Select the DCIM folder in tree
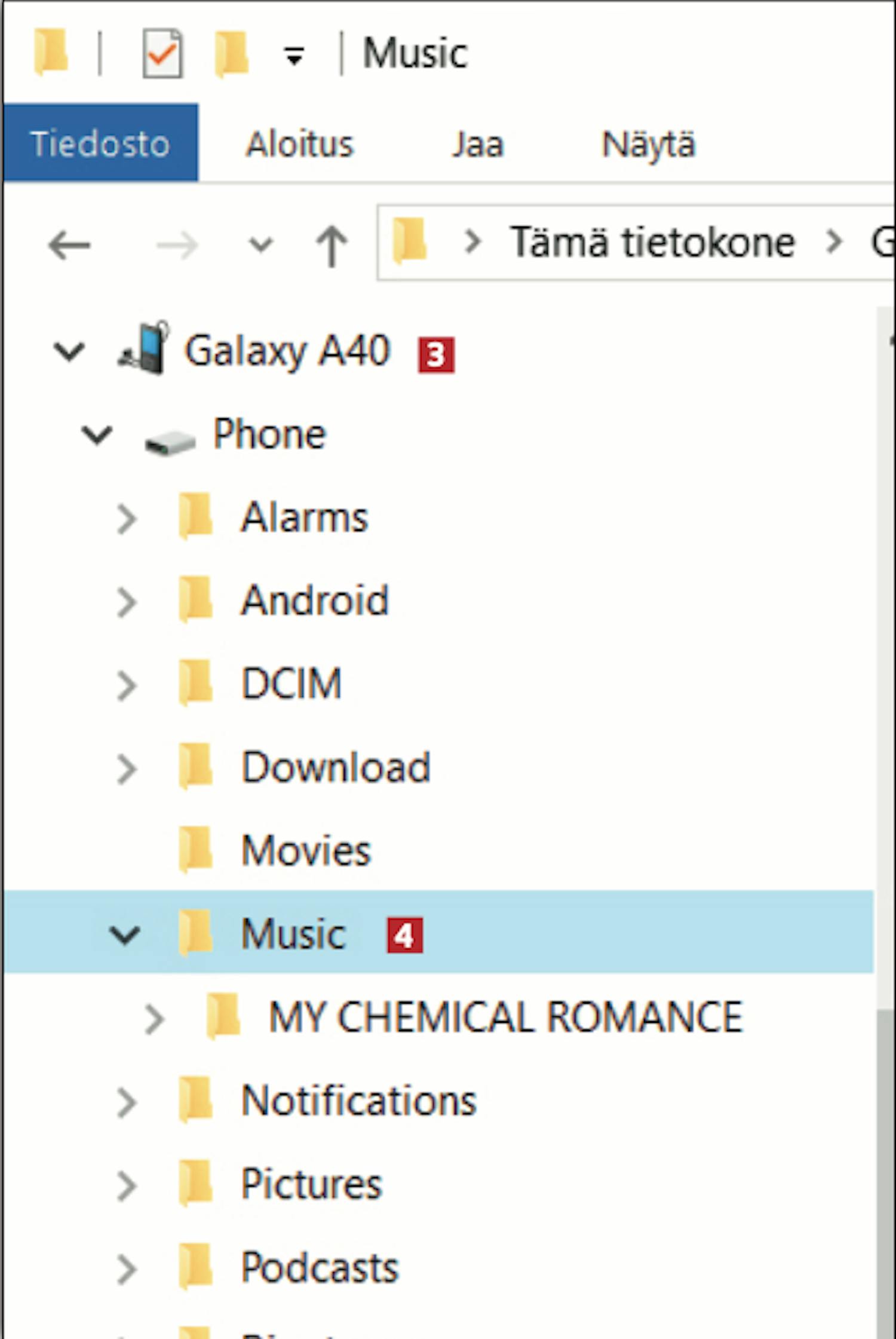This screenshot has width=896, height=1339. 291,683
